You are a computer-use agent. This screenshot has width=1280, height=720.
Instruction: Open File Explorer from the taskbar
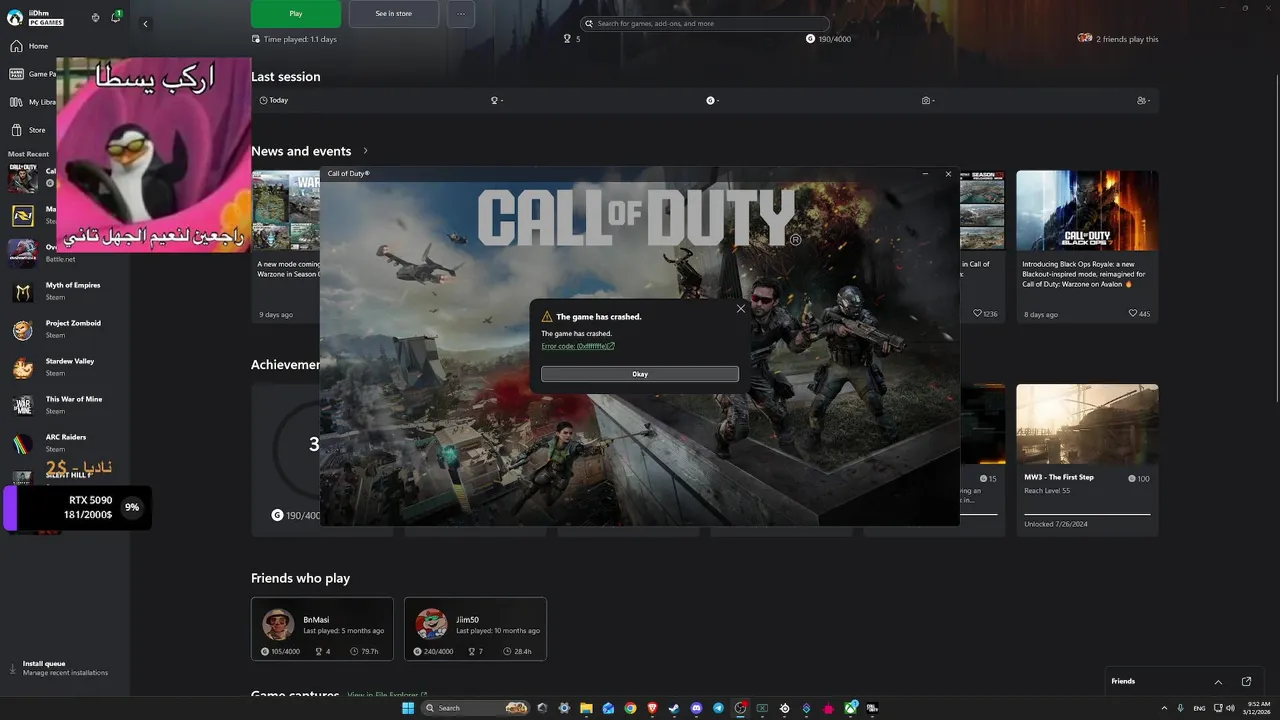(586, 708)
